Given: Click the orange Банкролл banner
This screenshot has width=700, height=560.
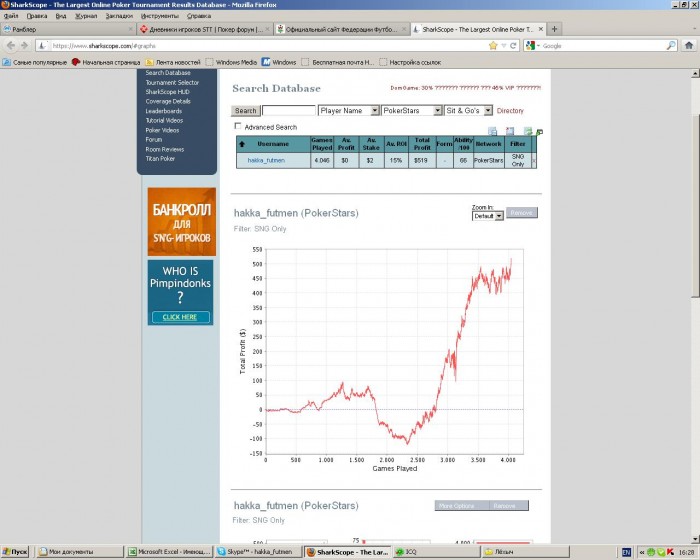Looking at the screenshot, I should click(182, 221).
